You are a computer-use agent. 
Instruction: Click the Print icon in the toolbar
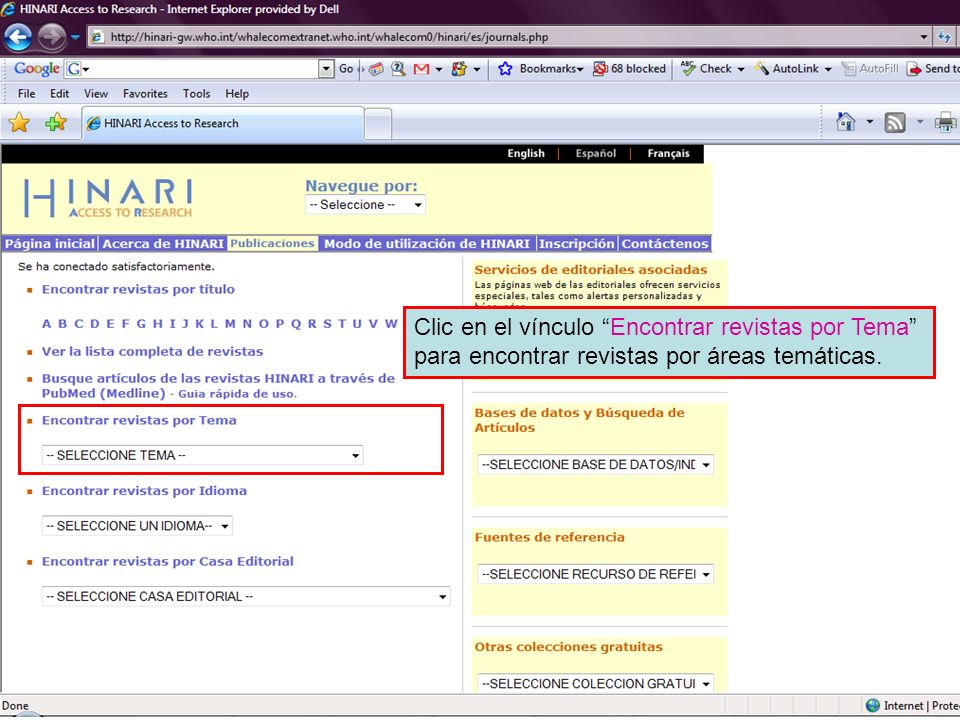945,123
